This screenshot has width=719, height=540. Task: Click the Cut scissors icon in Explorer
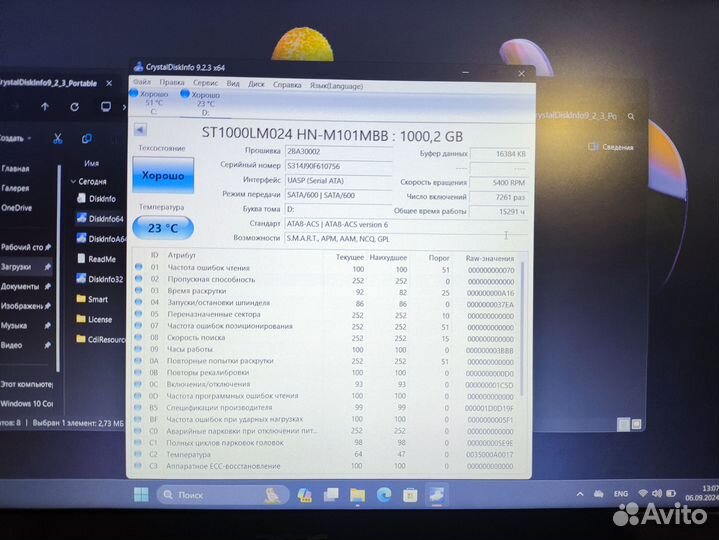pyautogui.click(x=58, y=138)
